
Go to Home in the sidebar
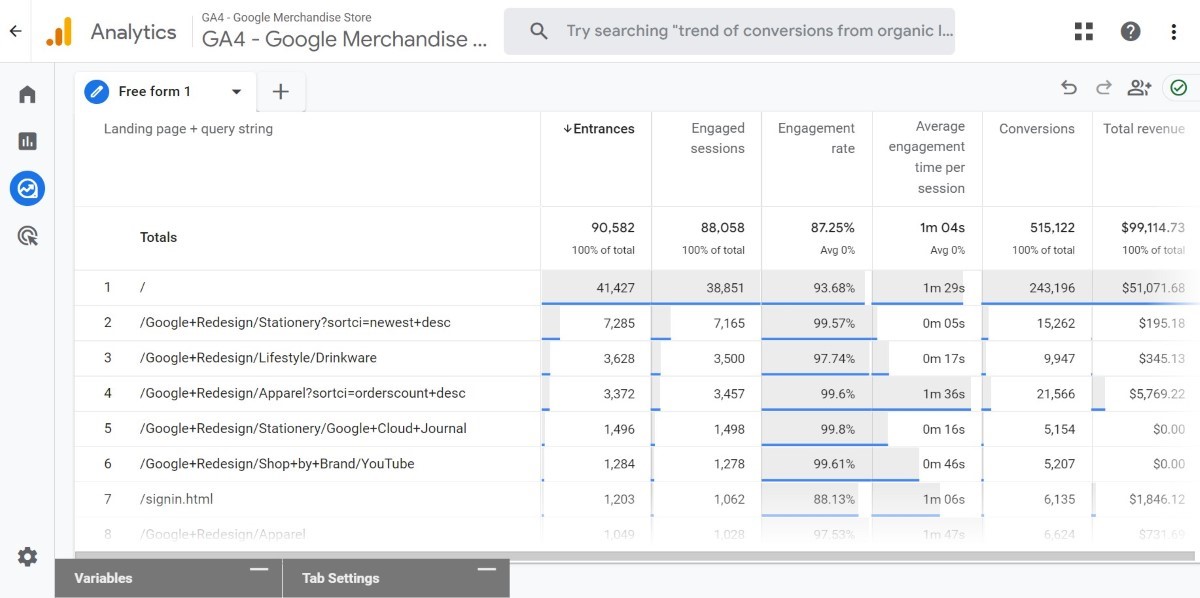pyautogui.click(x=27, y=95)
